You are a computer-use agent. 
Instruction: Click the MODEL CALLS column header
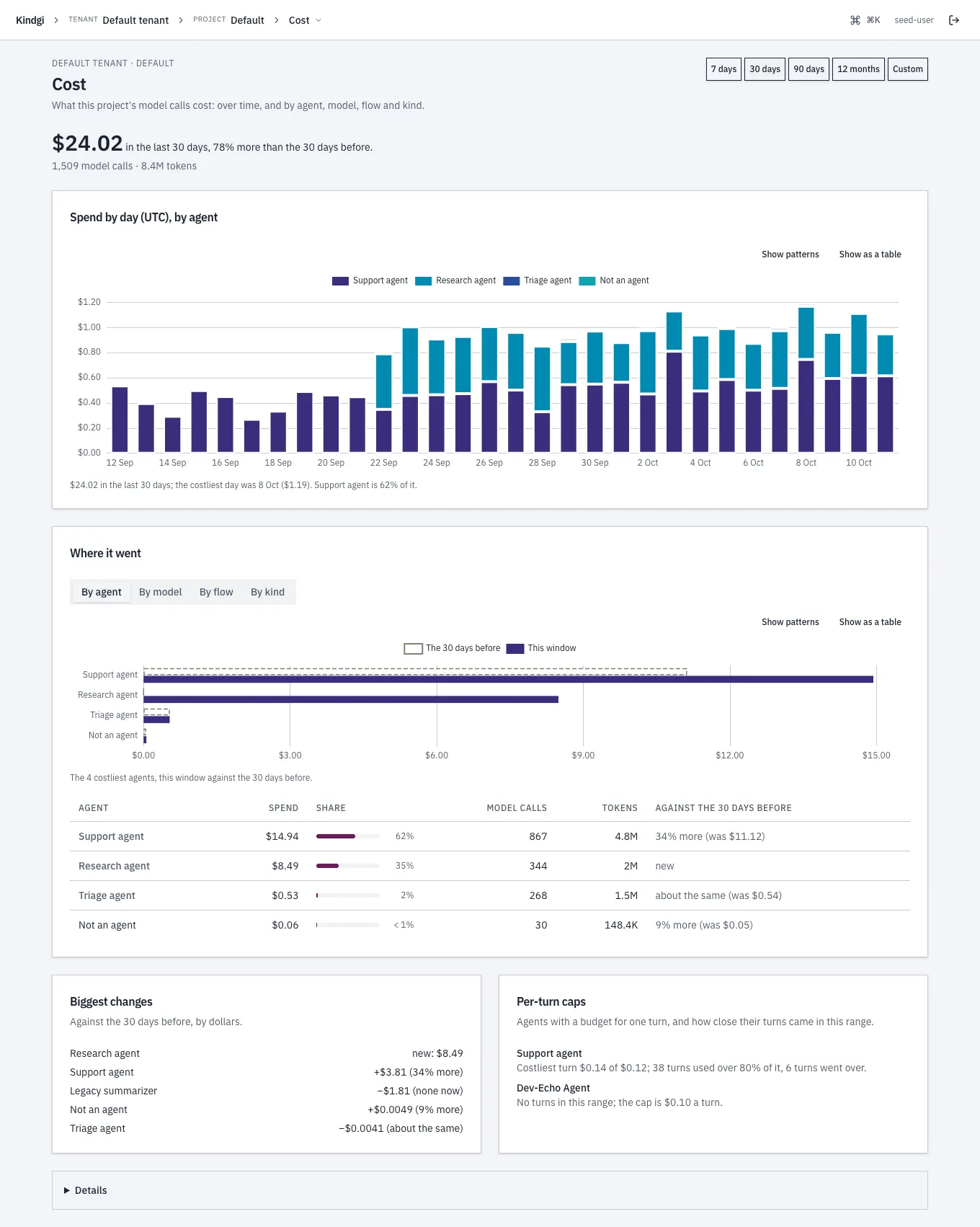pyautogui.click(x=517, y=808)
